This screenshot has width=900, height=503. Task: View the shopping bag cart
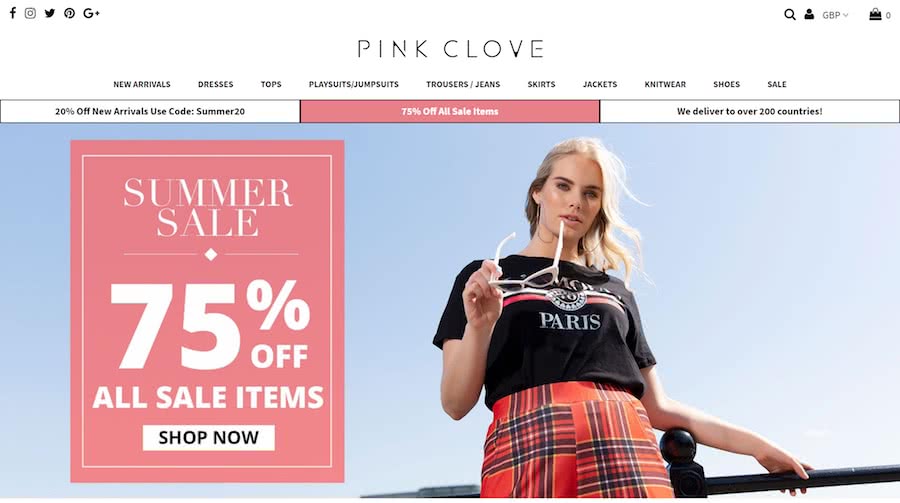(879, 14)
